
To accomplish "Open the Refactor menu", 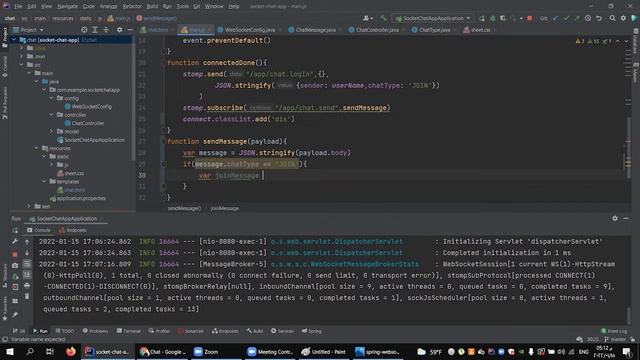I will pos(132,6).
